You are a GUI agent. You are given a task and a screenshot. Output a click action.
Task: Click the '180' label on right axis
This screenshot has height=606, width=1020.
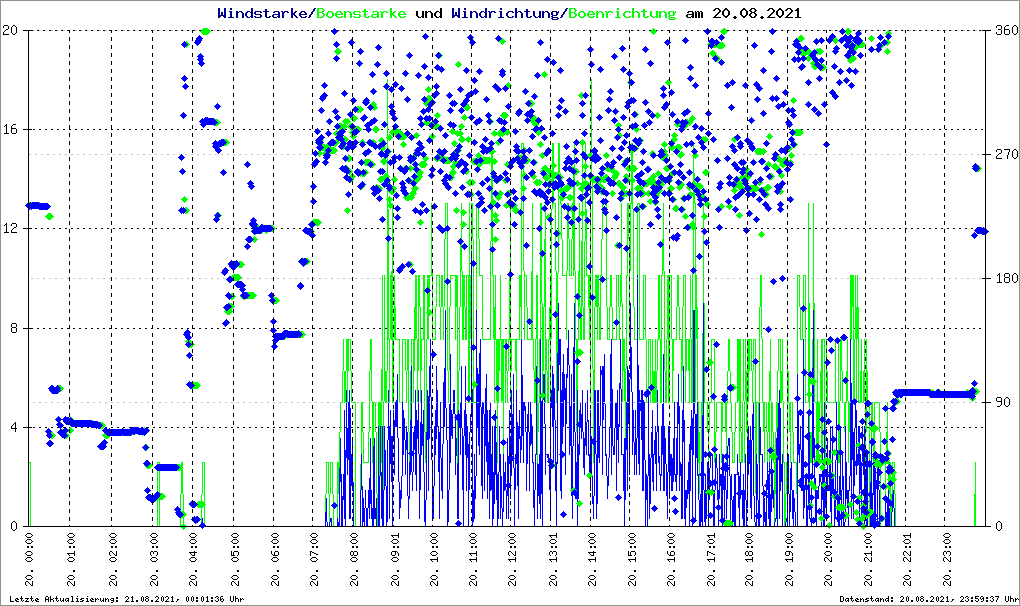pyautogui.click(x=1003, y=279)
